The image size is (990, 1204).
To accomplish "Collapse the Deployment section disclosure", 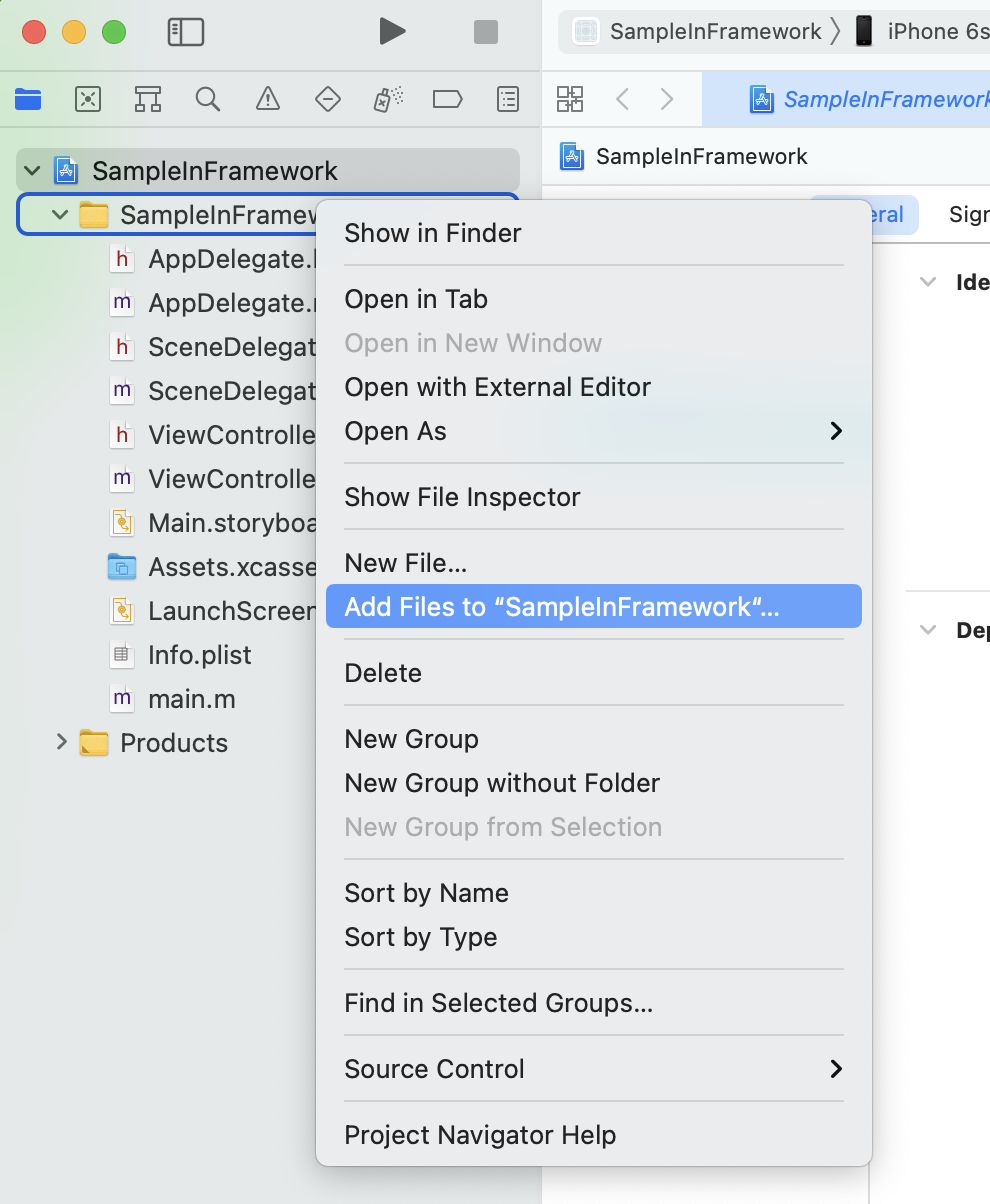I will (929, 630).
